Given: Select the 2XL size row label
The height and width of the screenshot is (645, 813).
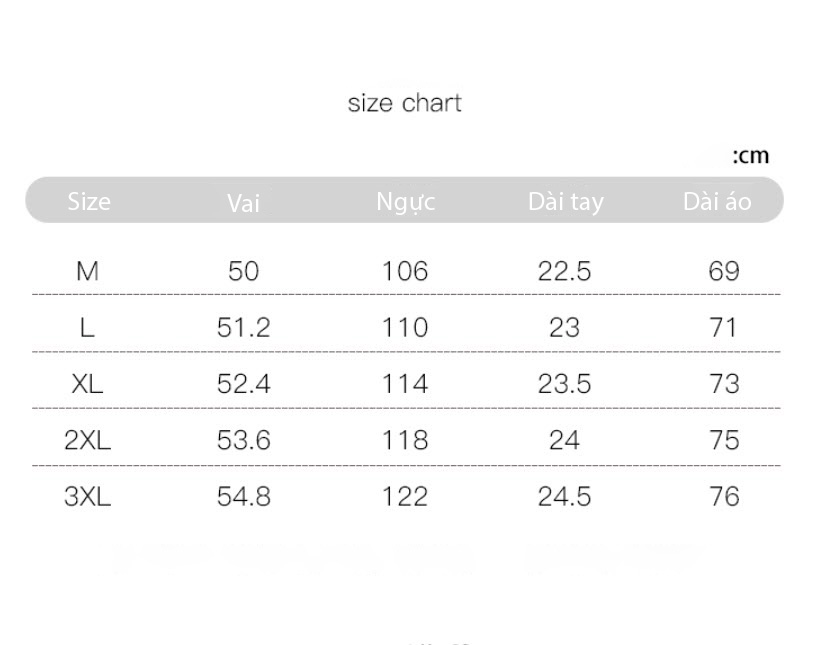Looking at the screenshot, I should coord(87,440).
